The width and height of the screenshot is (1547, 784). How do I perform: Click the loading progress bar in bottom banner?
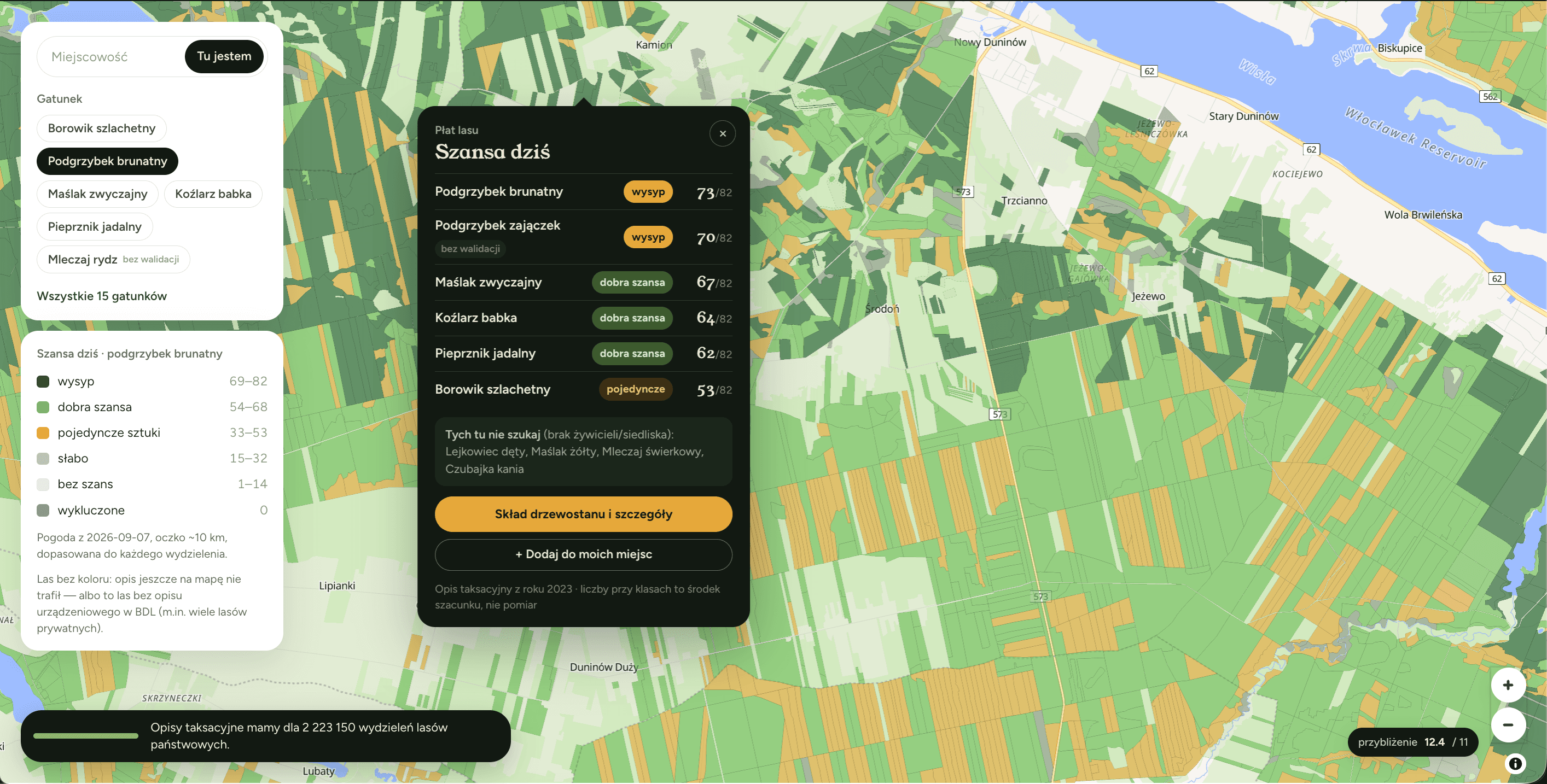pos(86,736)
